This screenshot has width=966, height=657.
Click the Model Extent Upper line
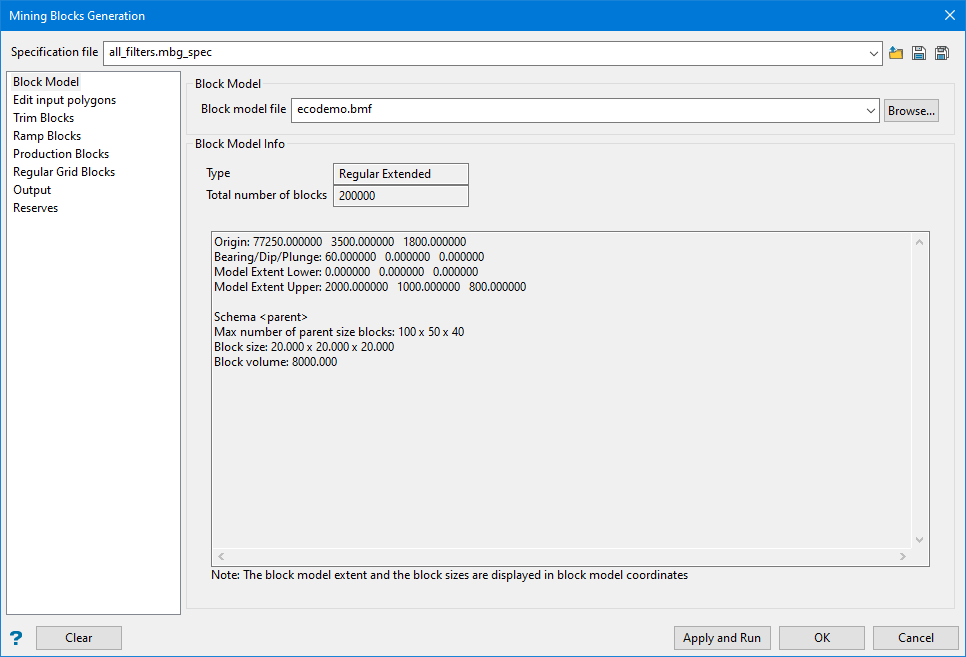pyautogui.click(x=370, y=287)
